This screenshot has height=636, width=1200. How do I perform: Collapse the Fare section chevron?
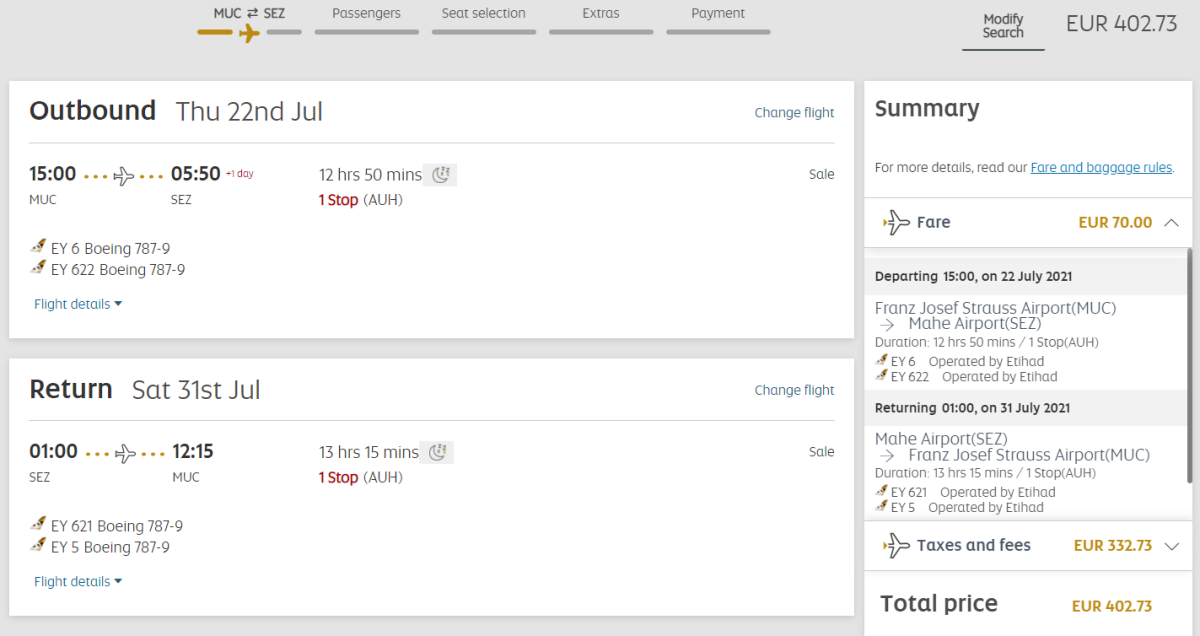point(1172,223)
